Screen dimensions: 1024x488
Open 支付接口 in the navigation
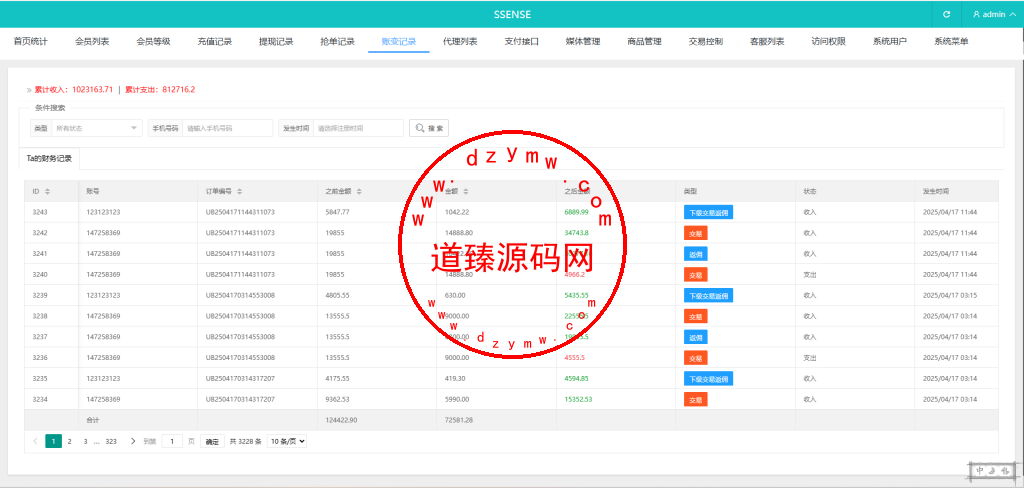(522, 42)
